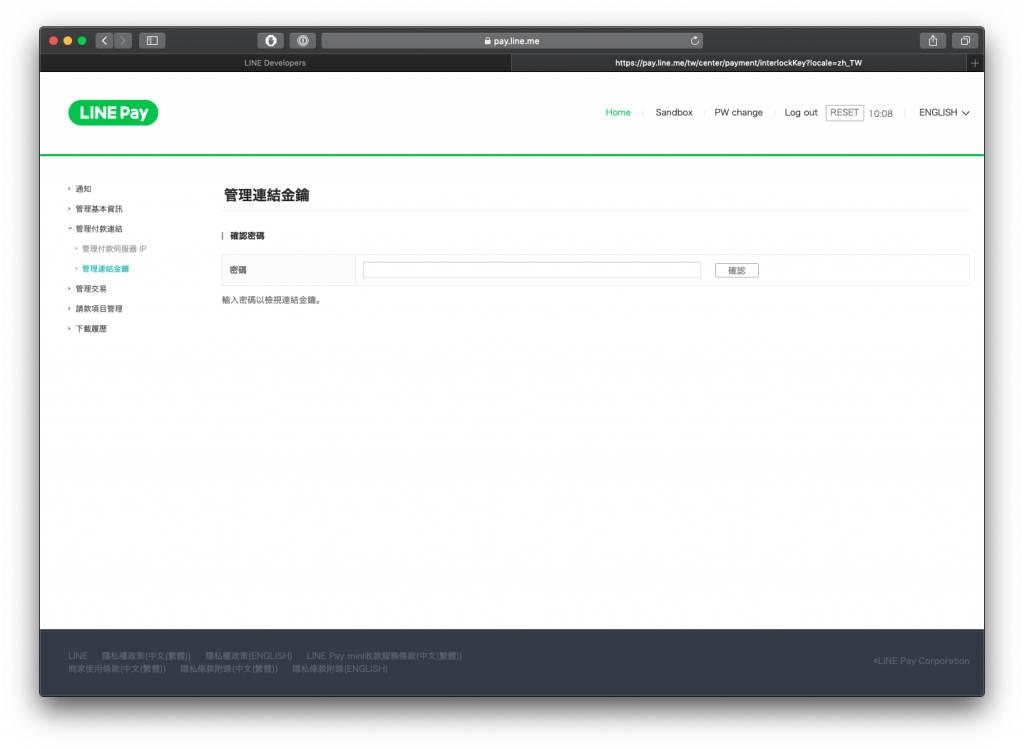
Task: Open 隱私權政策(ENGLISH) footer link
Action: [x=249, y=656]
